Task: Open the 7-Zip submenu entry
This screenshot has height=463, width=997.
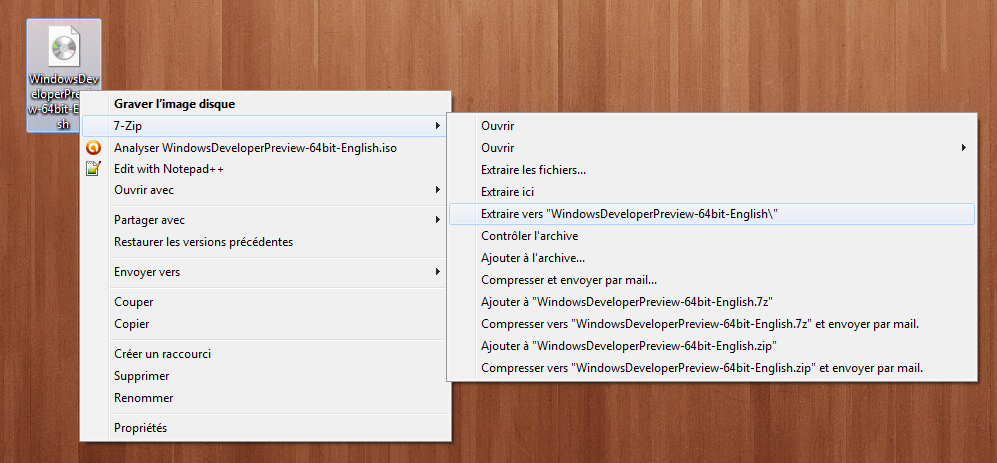Action: [x=265, y=126]
